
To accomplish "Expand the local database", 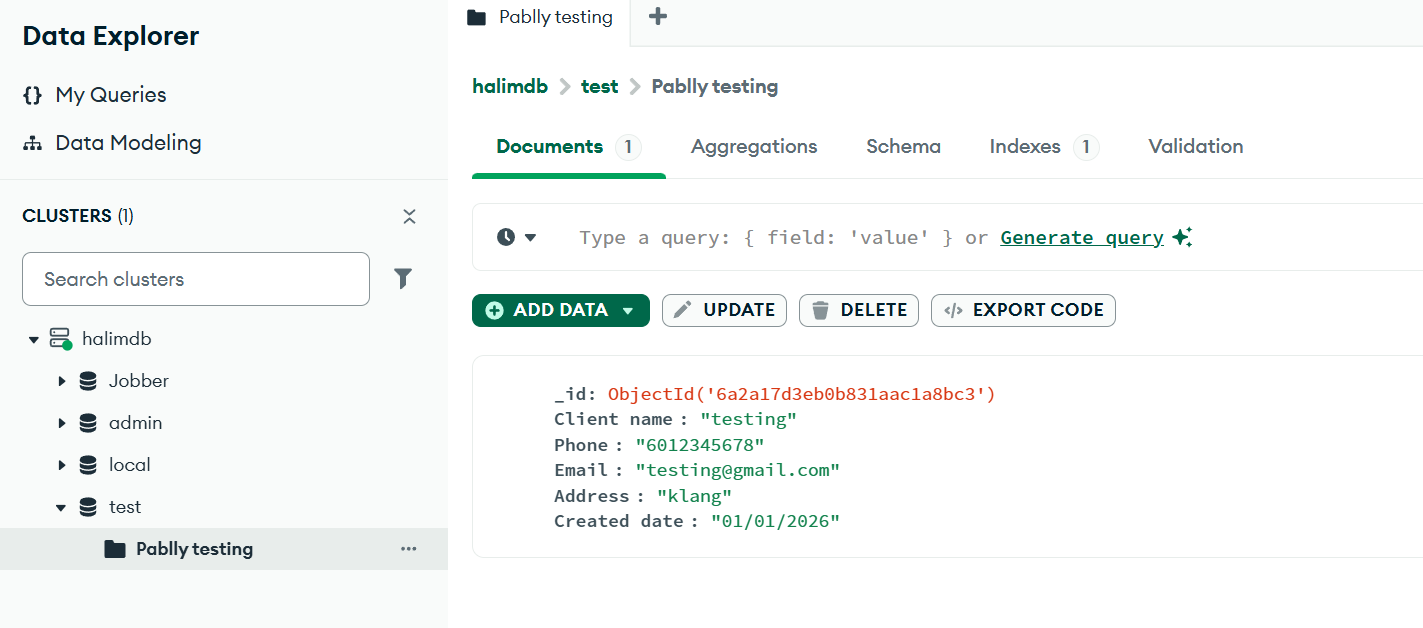I will (62, 465).
